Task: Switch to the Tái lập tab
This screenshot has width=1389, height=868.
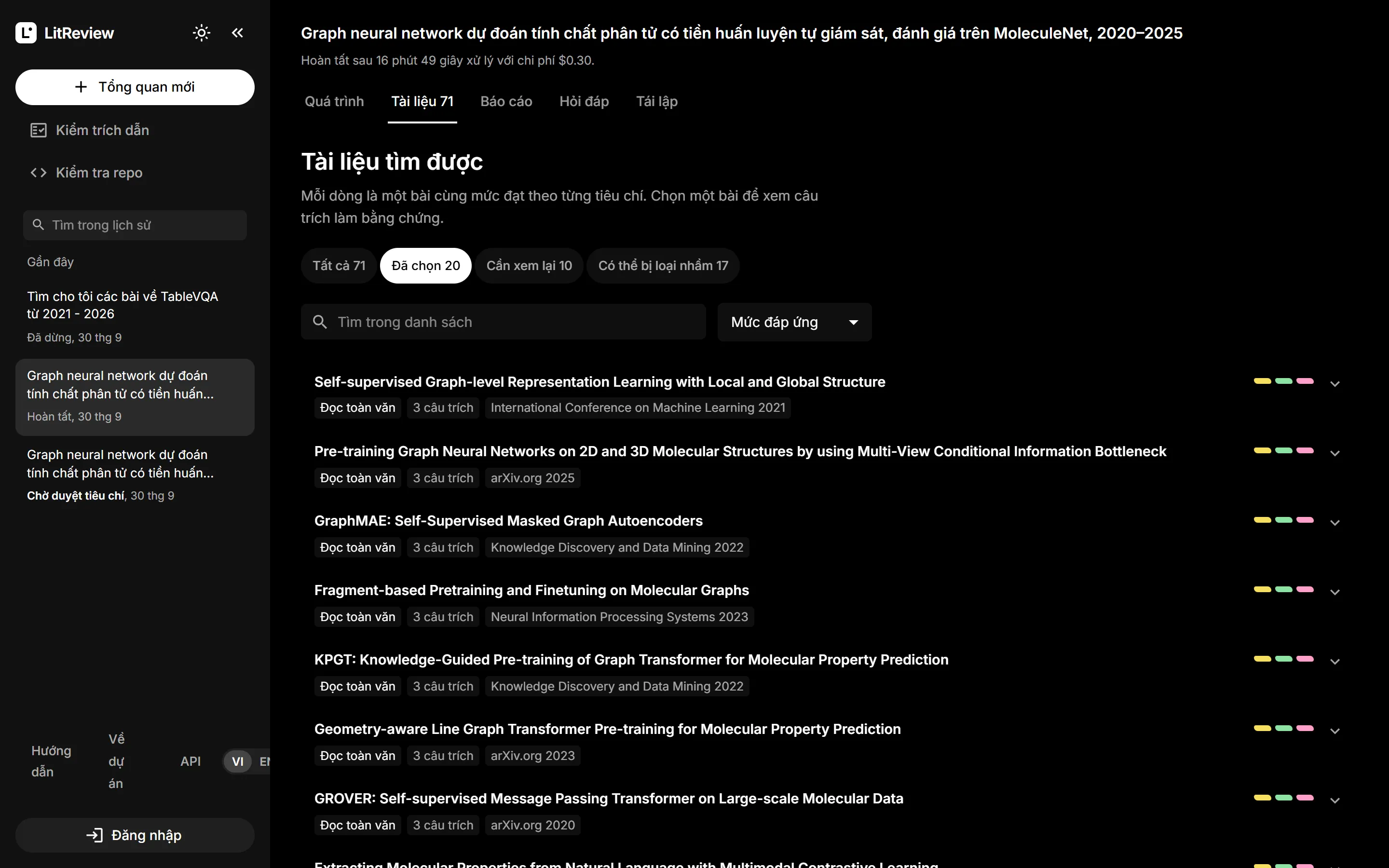Action: pos(656,102)
